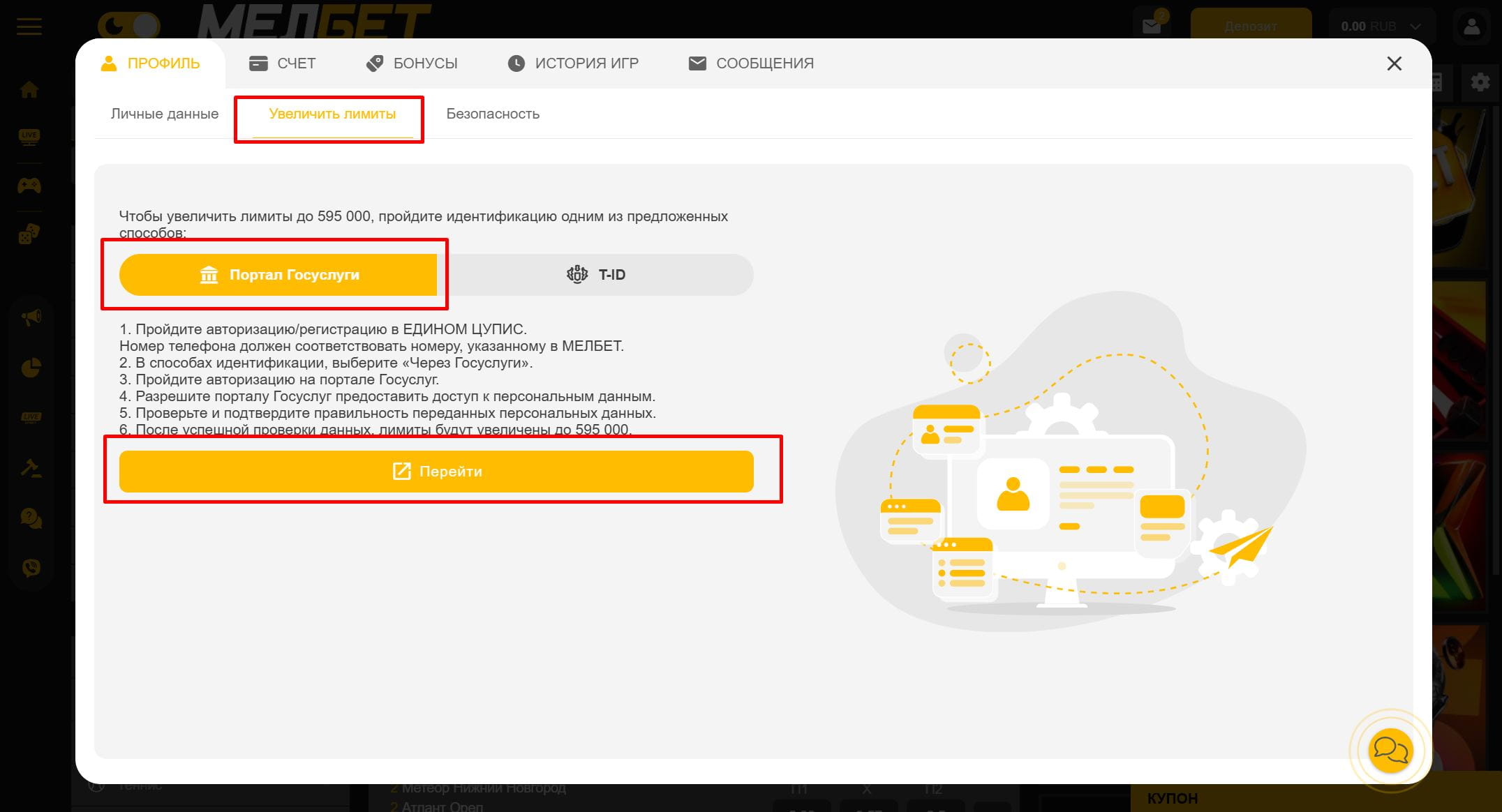
Task: Choose T-ID identification method
Action: 595,275
